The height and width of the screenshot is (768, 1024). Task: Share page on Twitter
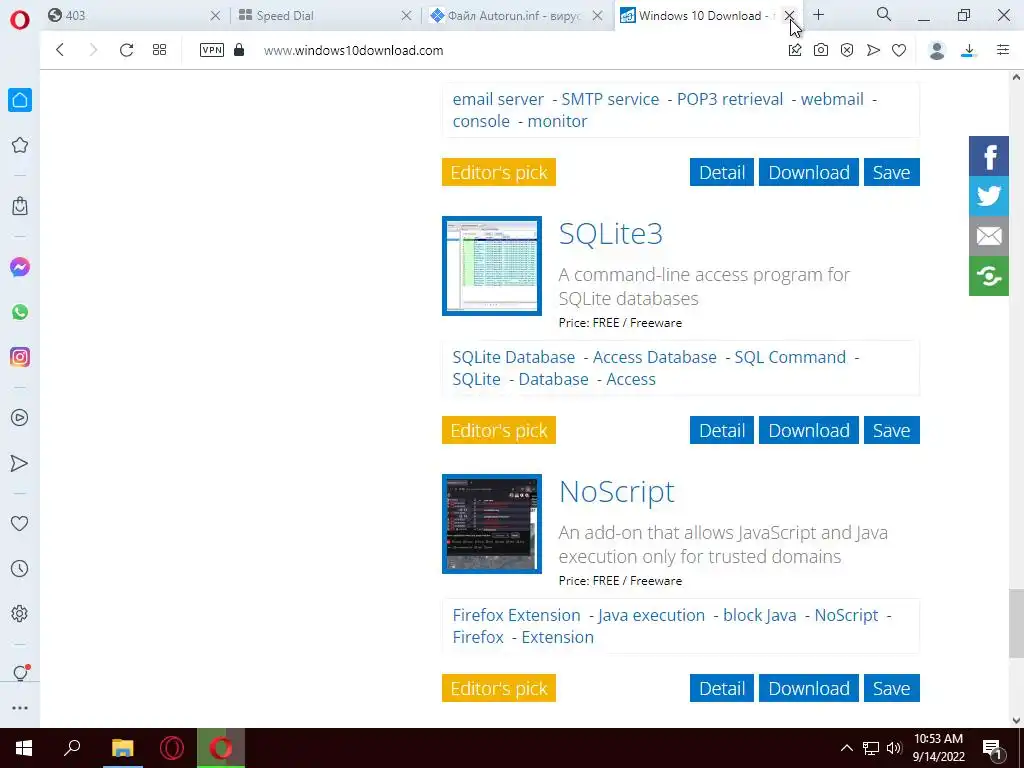coord(989,196)
